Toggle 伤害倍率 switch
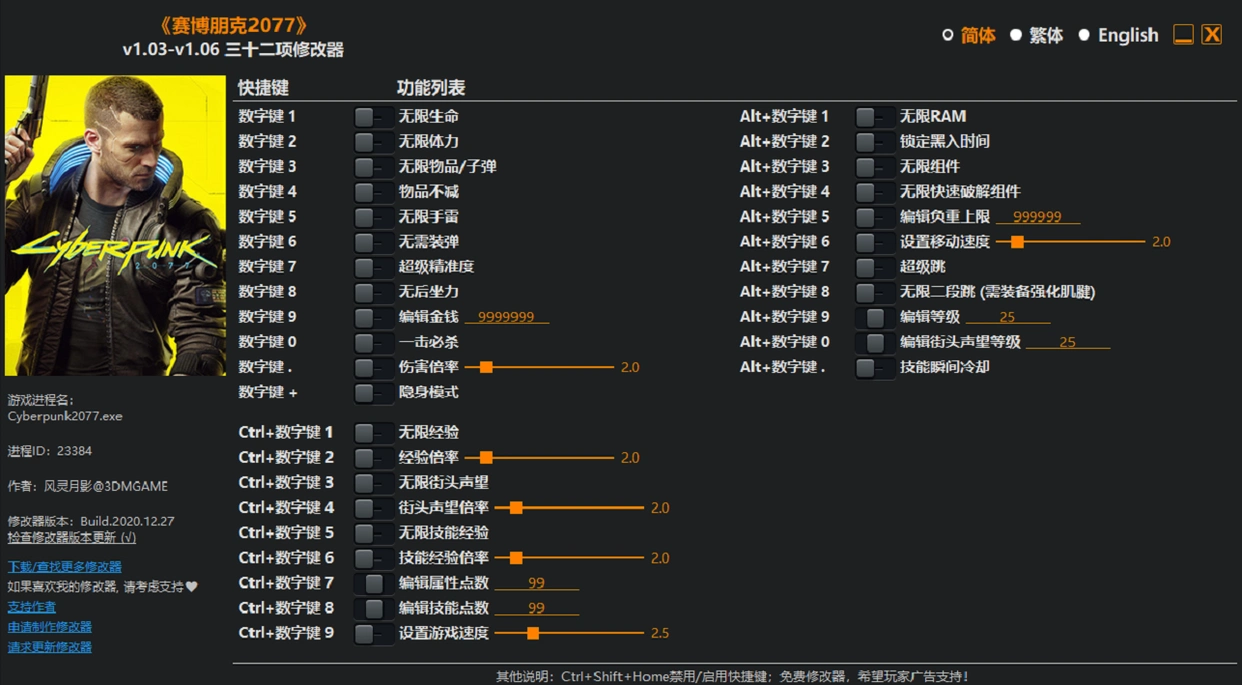Screen dimensions: 1242x685 (x=373, y=367)
